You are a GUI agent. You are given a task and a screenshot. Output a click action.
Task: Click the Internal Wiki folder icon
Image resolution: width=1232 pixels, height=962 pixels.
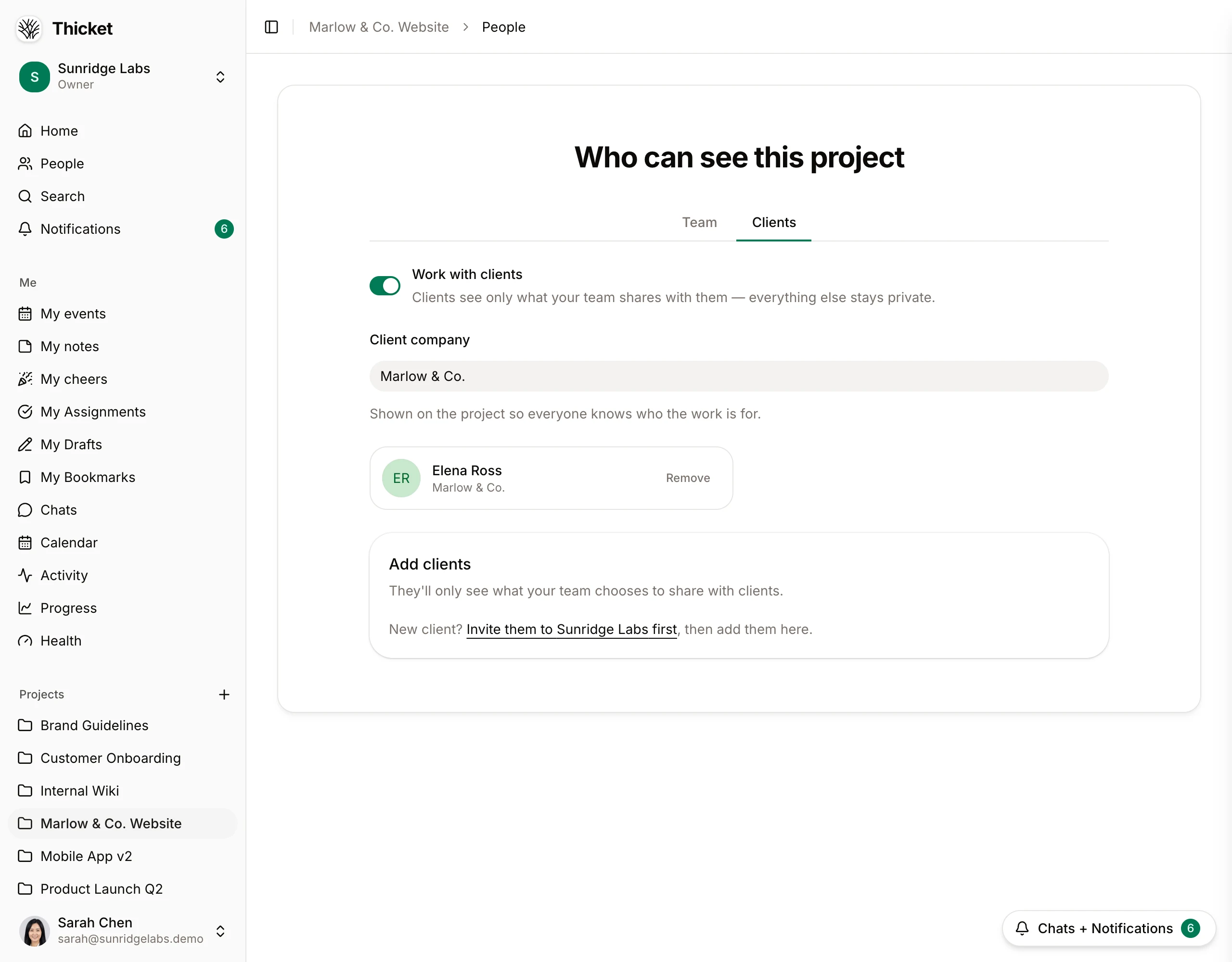pos(25,791)
